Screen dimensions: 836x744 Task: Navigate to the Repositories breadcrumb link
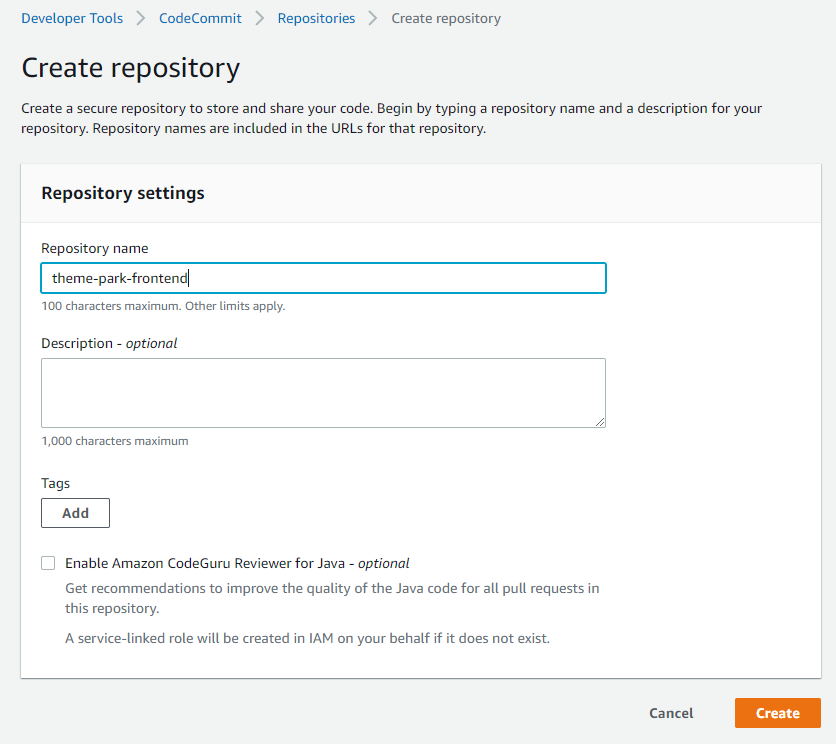coord(316,18)
